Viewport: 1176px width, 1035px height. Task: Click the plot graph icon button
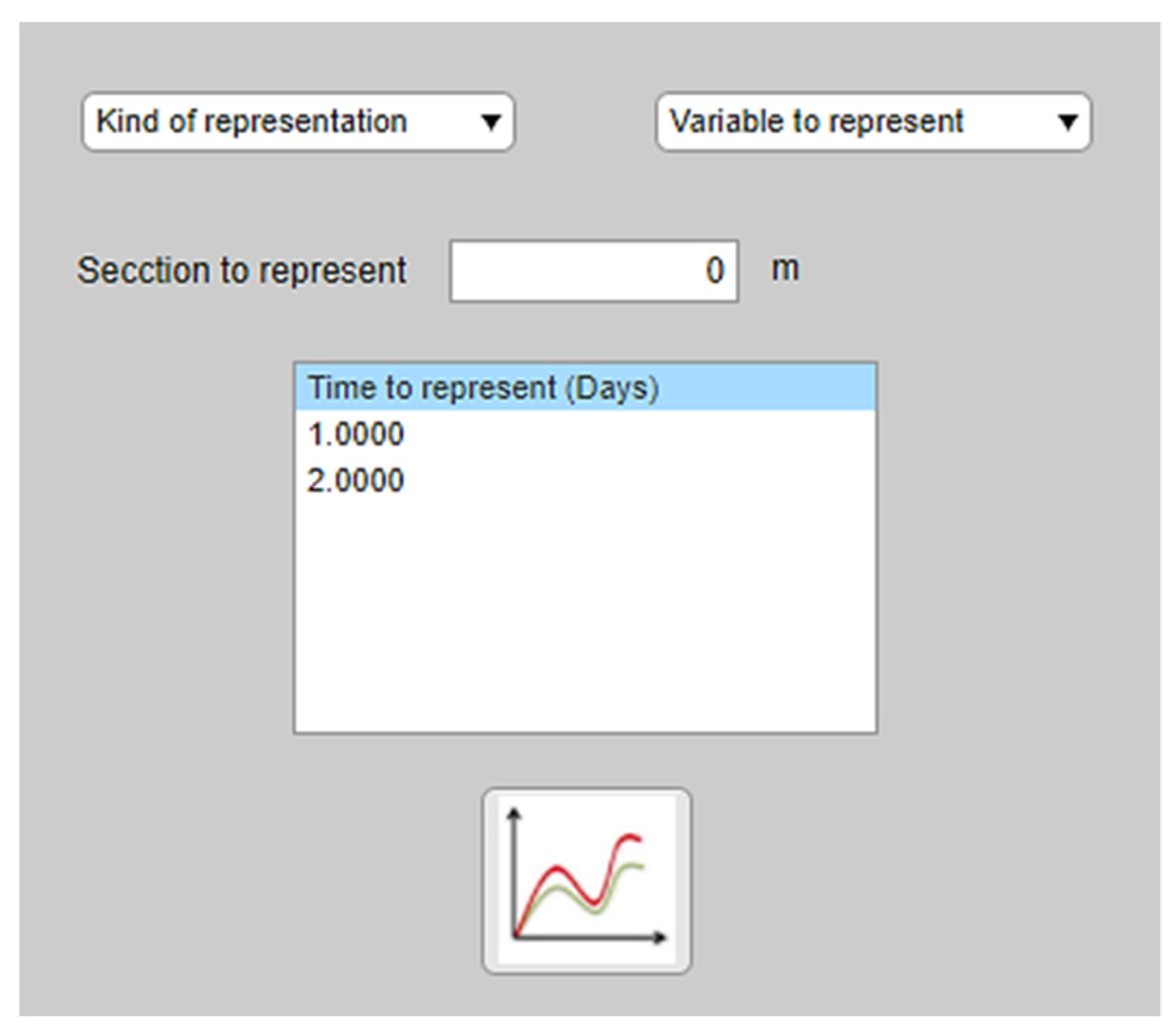click(x=587, y=880)
